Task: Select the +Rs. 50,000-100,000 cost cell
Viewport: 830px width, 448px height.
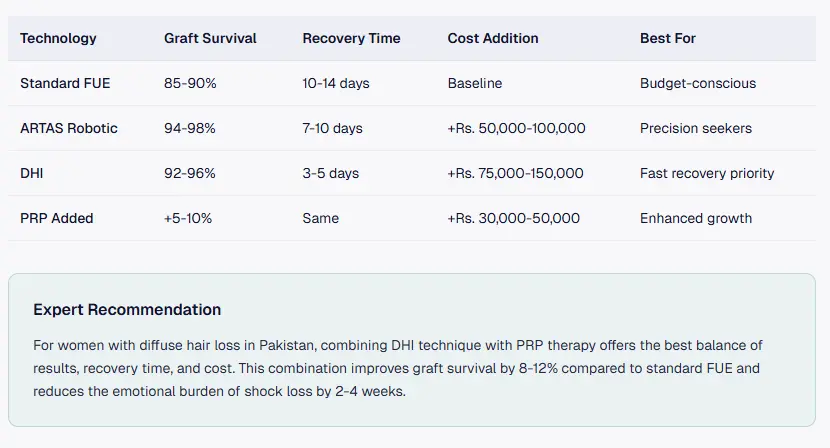Action: pyautogui.click(x=516, y=128)
